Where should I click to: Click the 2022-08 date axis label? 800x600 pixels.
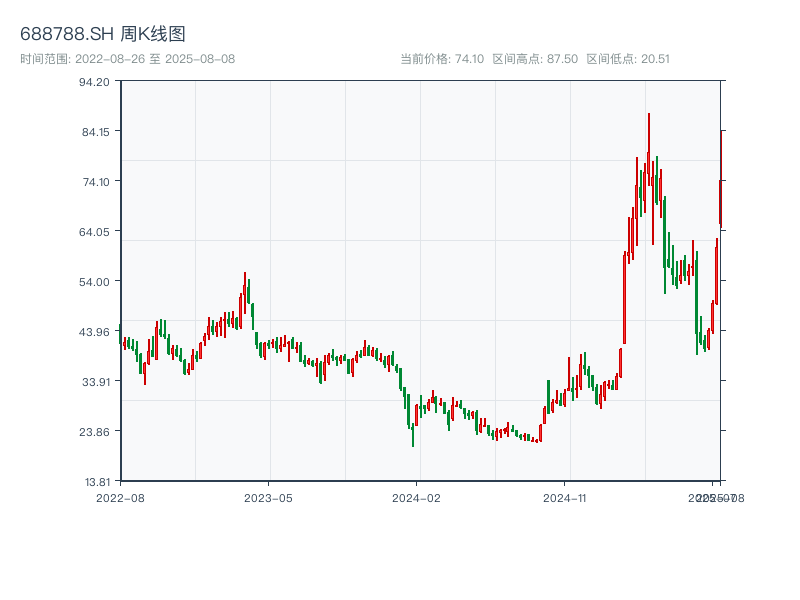(120, 497)
